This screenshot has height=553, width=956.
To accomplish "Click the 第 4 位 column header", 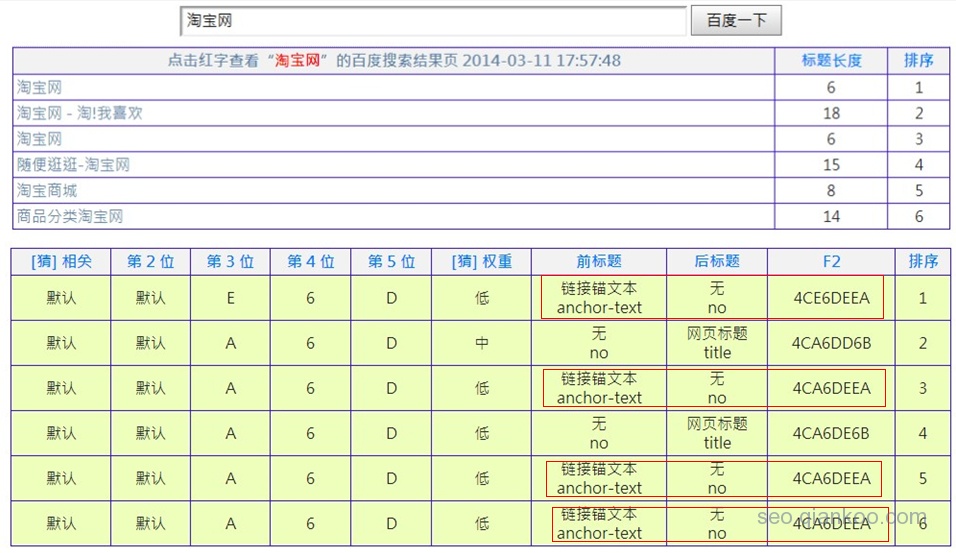I will point(310,262).
